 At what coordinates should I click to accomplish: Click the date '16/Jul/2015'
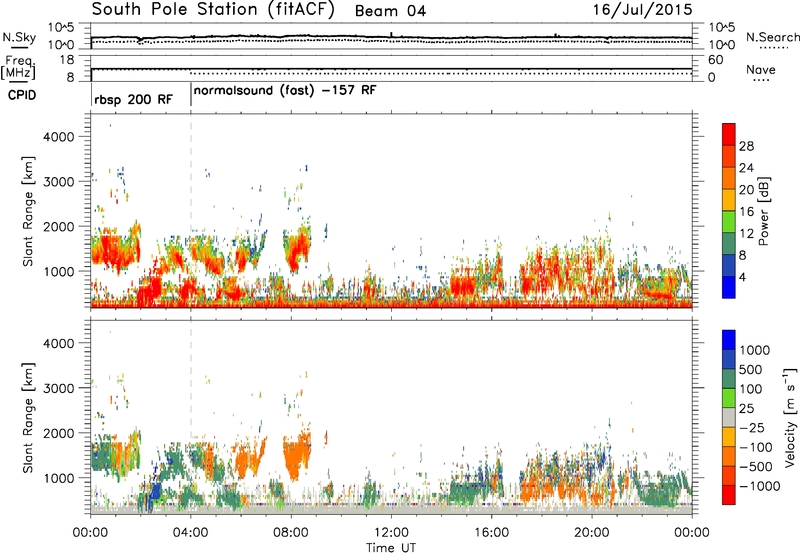coord(642,9)
